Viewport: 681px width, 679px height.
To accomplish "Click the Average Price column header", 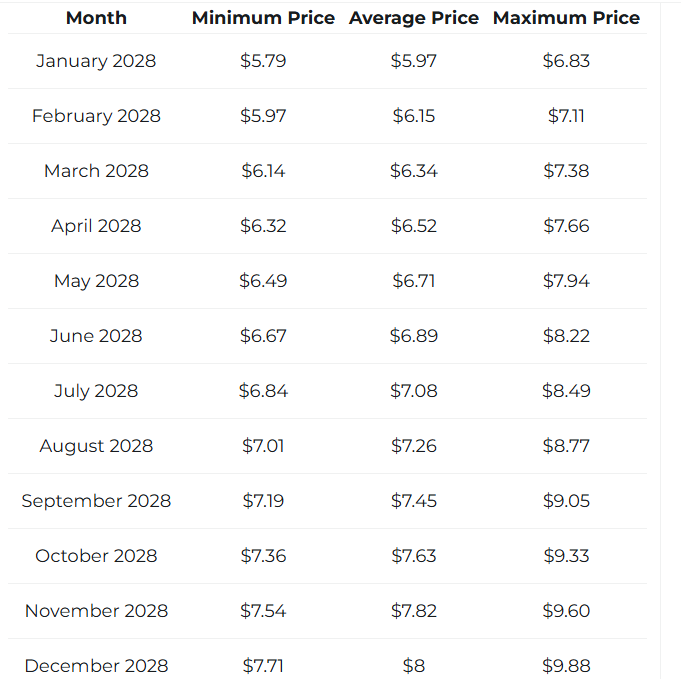I will point(413,18).
